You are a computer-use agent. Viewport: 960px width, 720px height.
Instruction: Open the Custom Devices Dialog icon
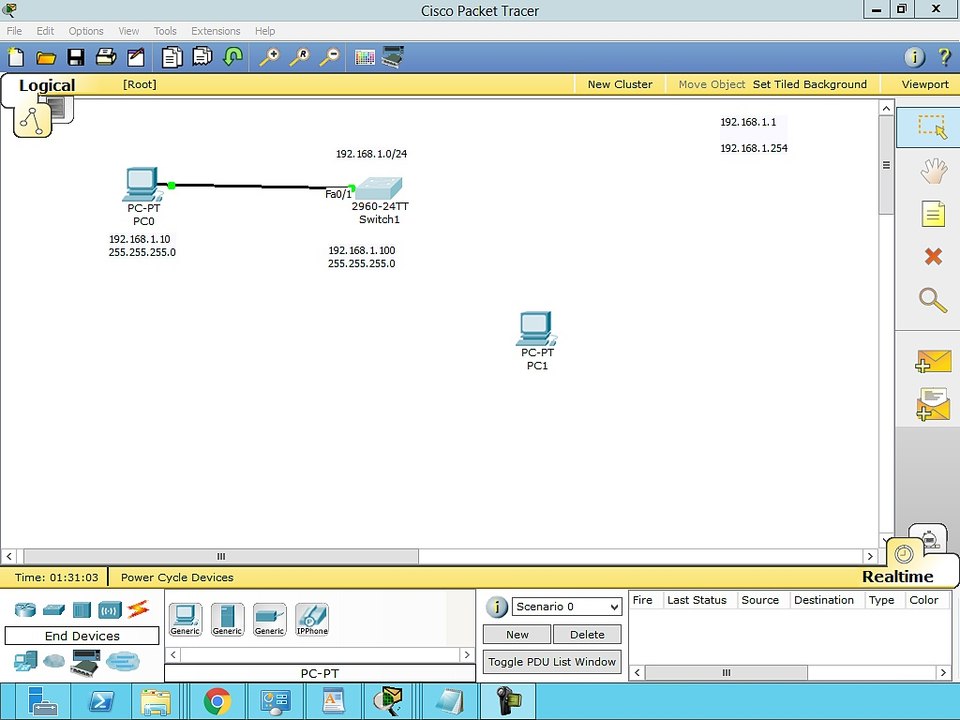point(392,57)
